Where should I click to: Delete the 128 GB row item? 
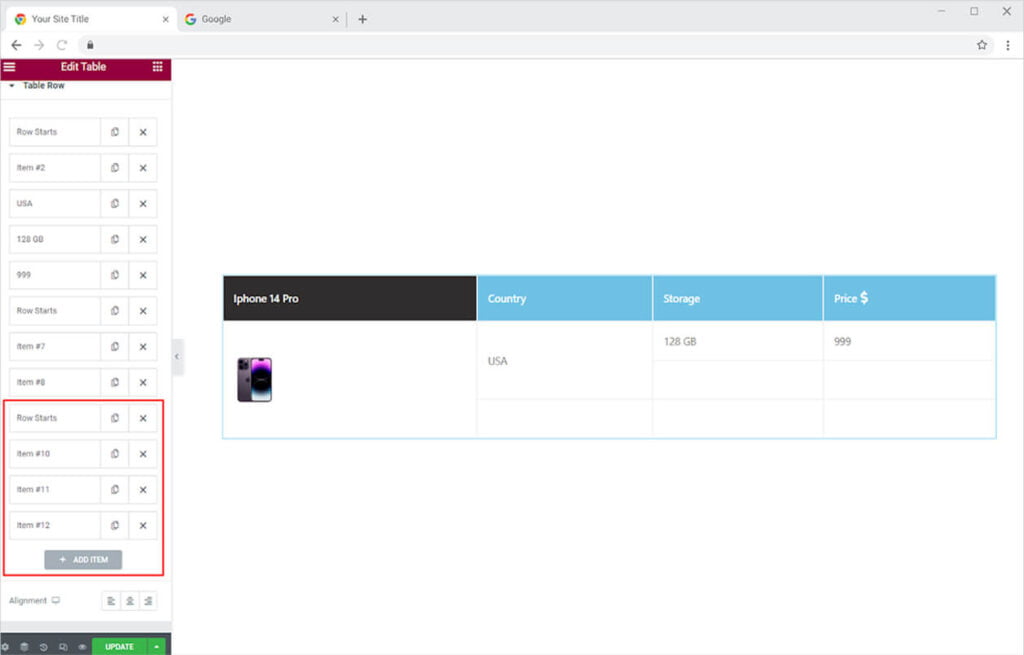pyautogui.click(x=143, y=240)
